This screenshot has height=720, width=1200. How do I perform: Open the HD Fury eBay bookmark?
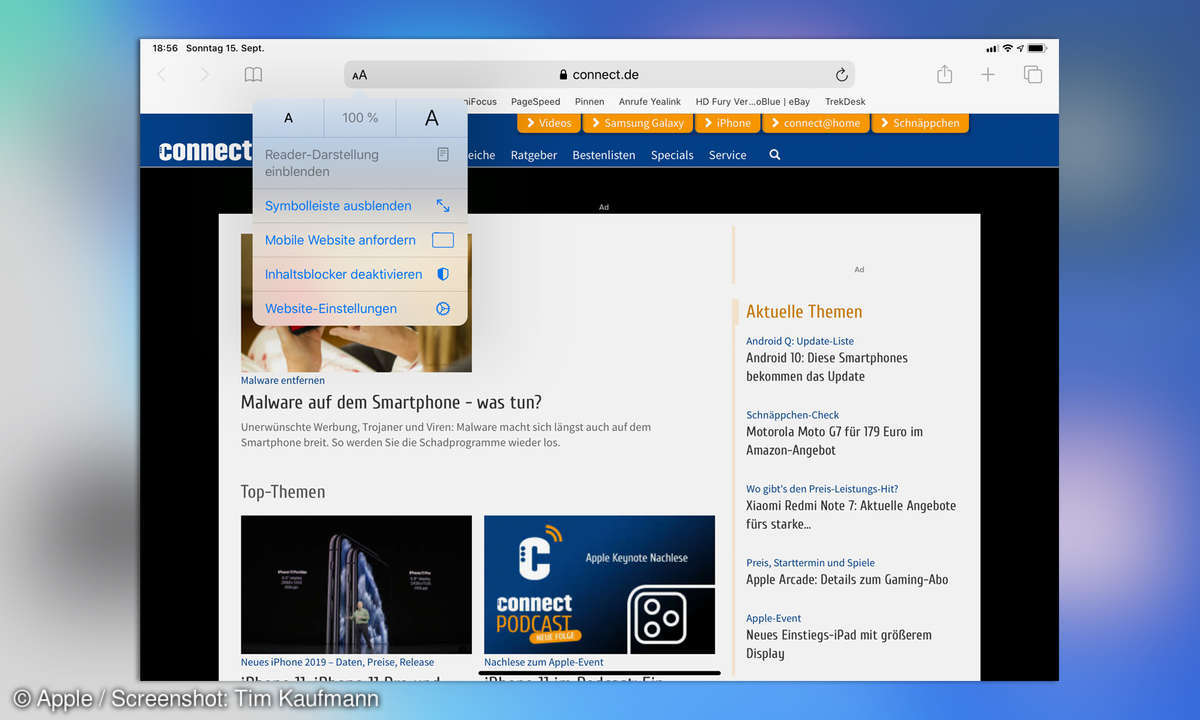753,102
